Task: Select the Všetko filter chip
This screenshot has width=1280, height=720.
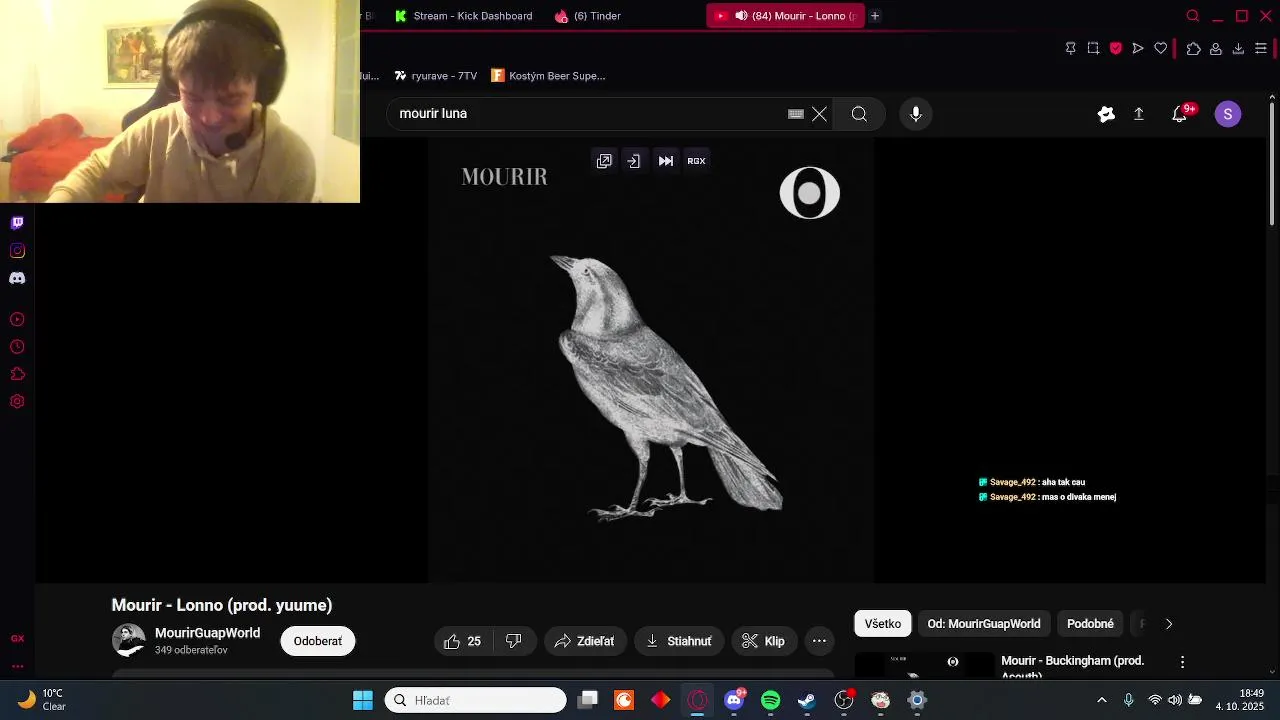Action: 883,624
